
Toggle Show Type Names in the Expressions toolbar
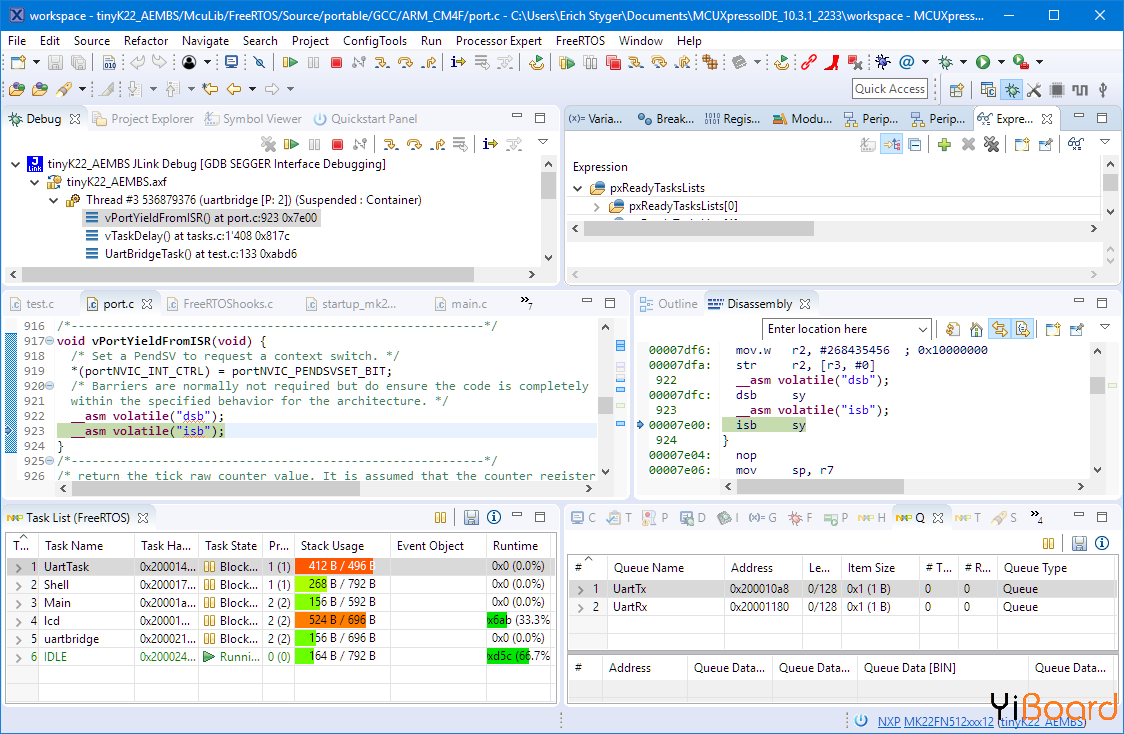click(868, 145)
